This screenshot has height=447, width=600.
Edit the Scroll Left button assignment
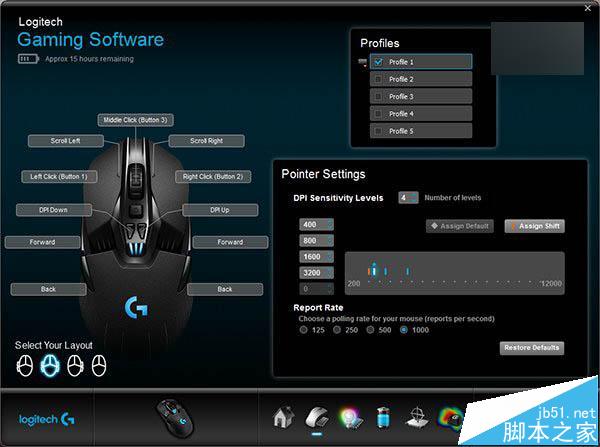[66, 141]
